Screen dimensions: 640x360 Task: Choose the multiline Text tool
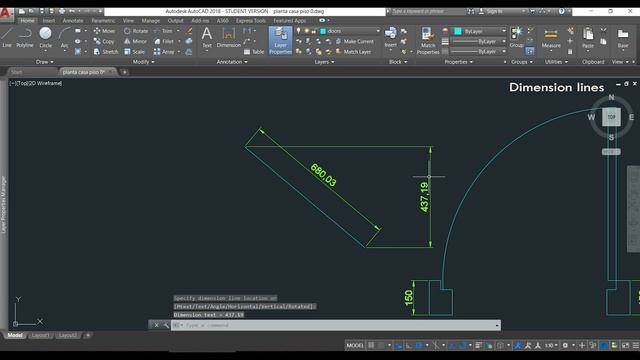[207, 38]
